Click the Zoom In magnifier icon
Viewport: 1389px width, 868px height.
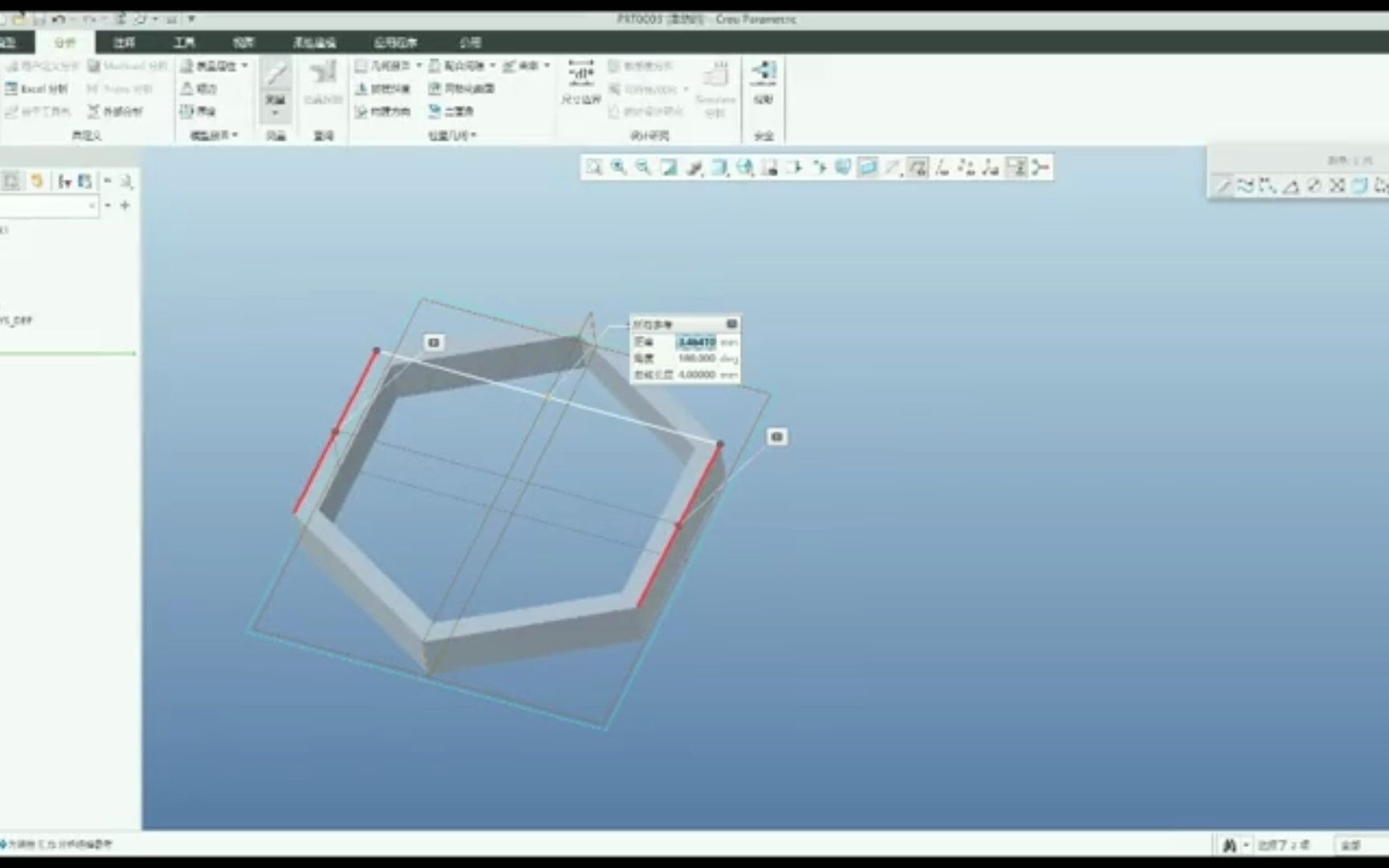pos(618,167)
